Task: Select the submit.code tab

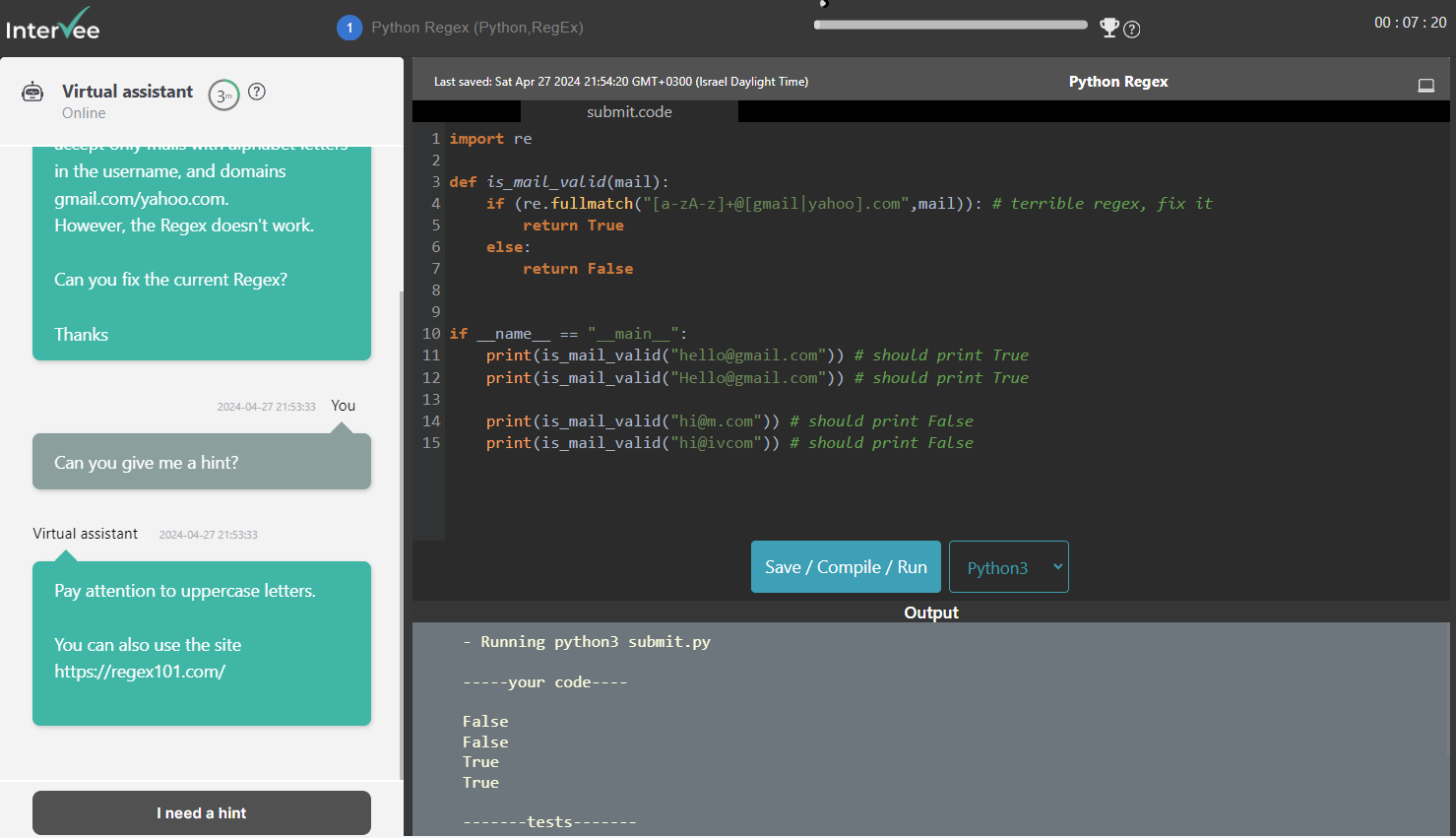Action: (x=629, y=111)
